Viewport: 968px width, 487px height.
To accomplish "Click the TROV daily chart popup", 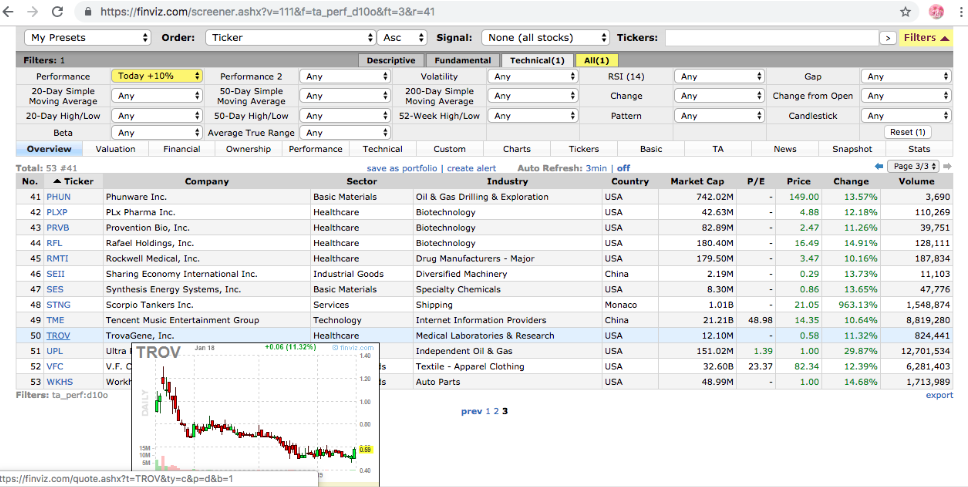I will (256, 415).
